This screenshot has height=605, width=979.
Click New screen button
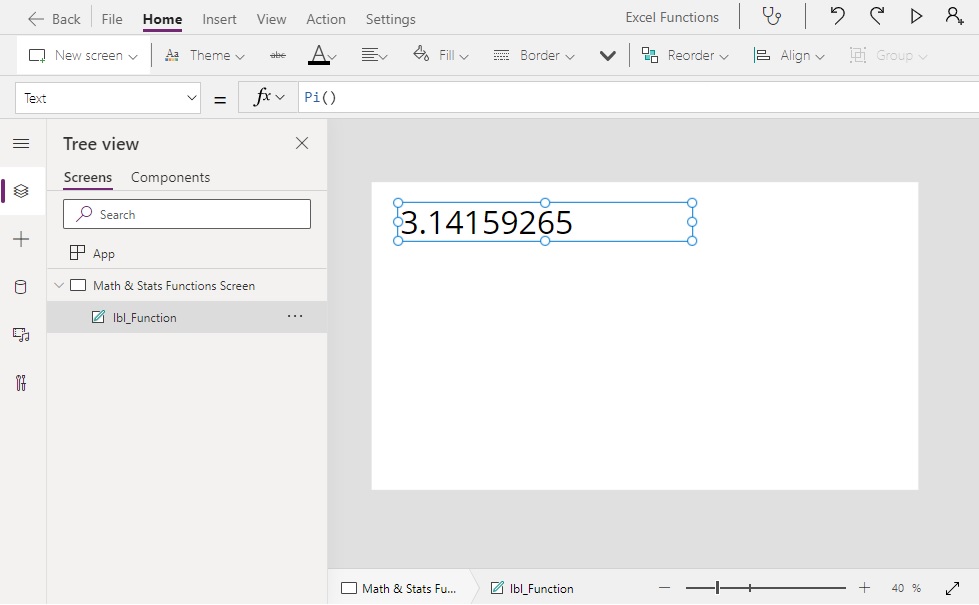[x=83, y=56]
